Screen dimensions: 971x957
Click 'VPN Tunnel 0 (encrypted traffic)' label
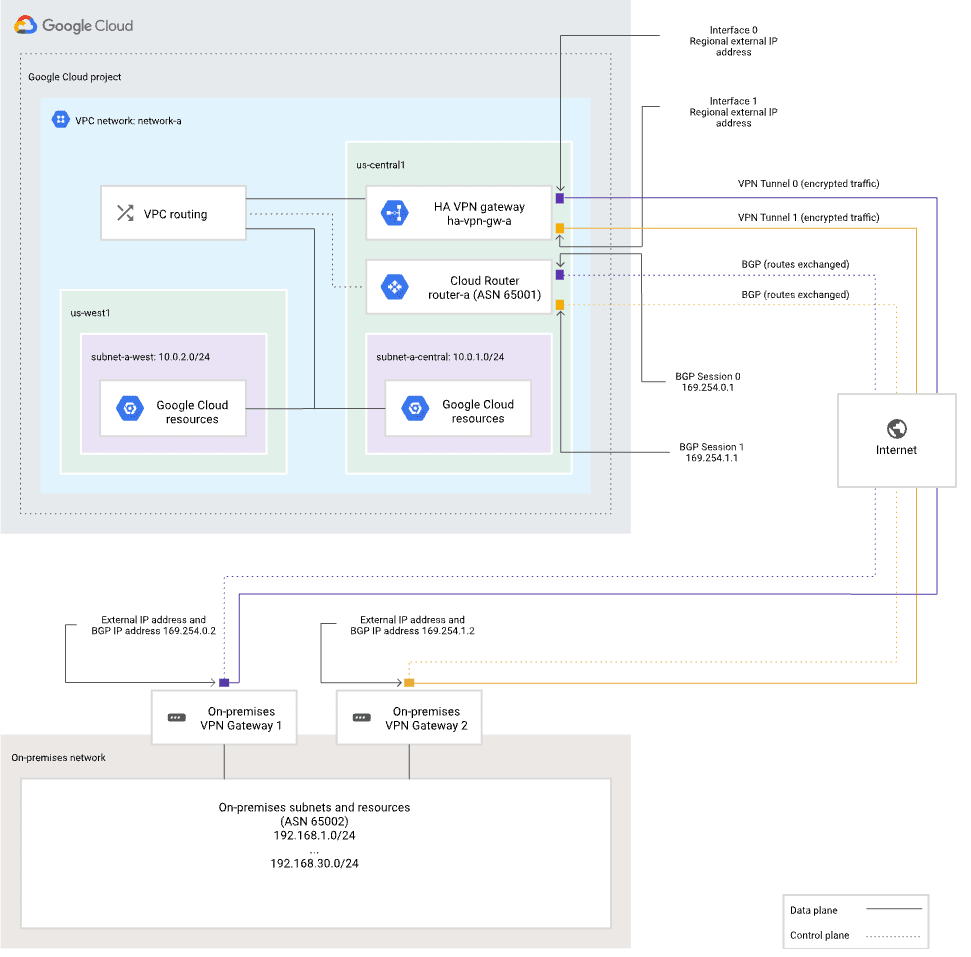point(808,183)
